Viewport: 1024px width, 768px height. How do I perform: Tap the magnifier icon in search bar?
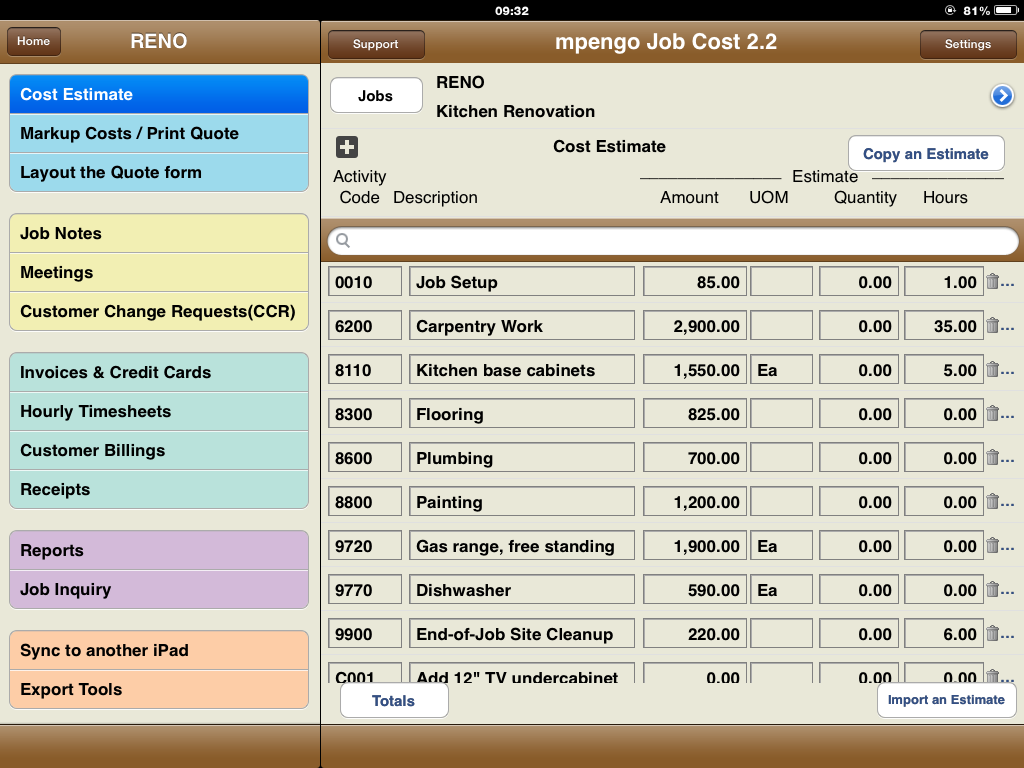coord(344,241)
